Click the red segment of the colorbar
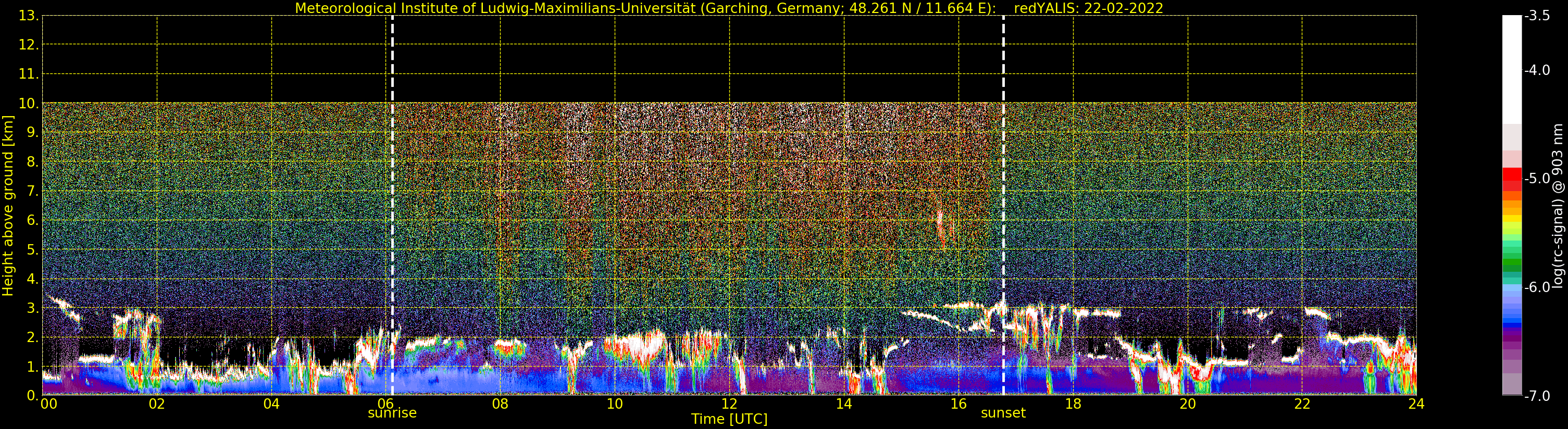The image size is (1568, 429). 1512,179
